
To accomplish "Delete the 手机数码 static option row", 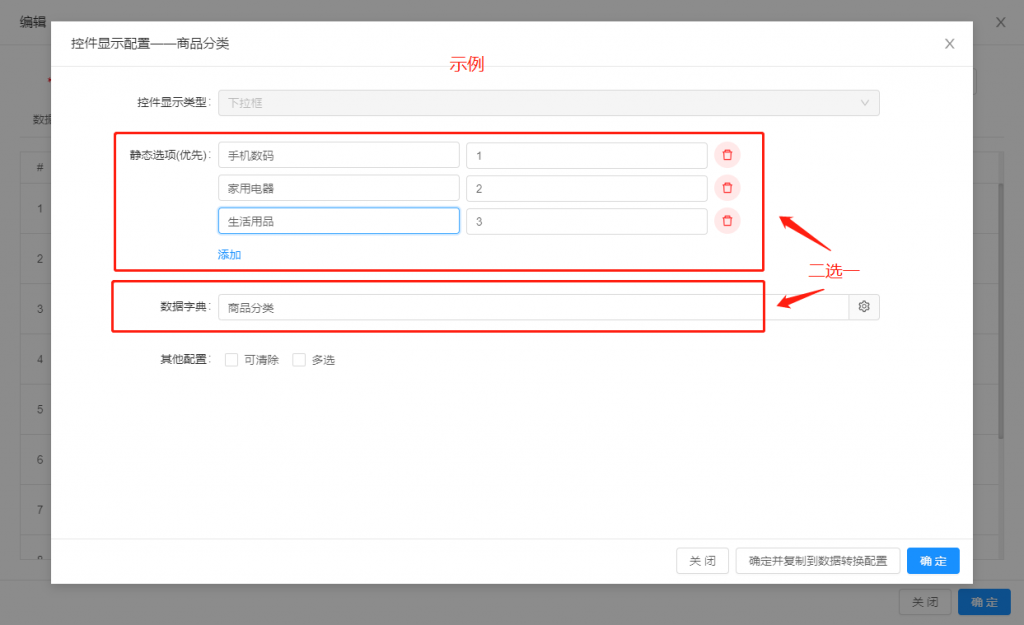I will point(727,155).
